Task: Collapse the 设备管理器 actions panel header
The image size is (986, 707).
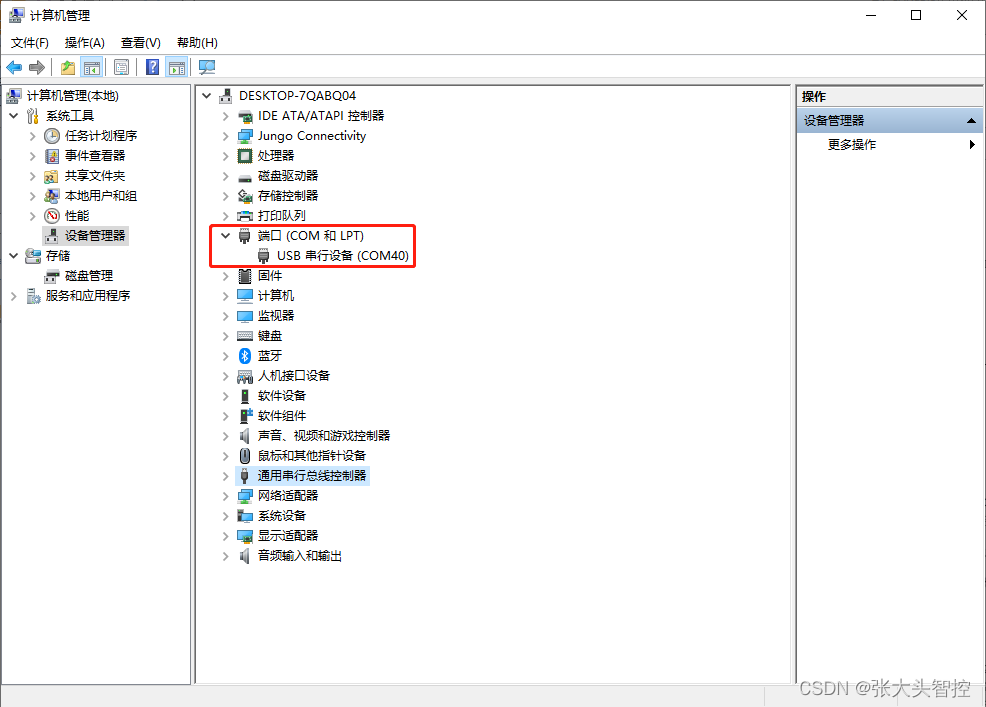Action: pyautogui.click(x=970, y=119)
